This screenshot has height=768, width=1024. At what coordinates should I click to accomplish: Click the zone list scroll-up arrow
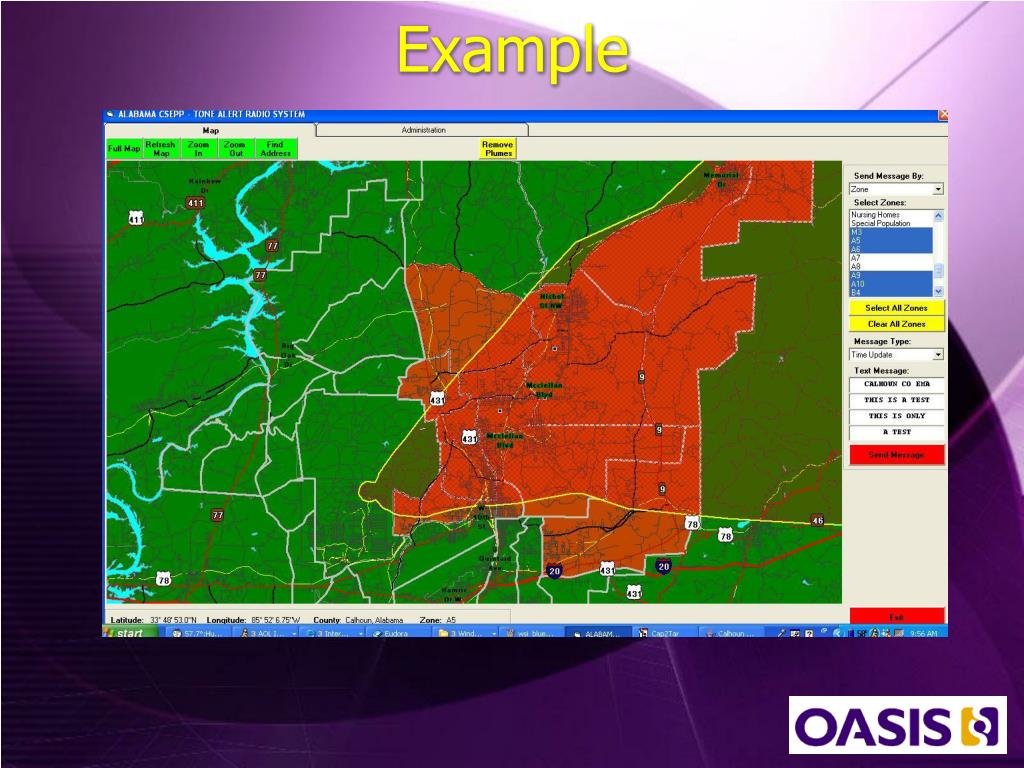click(938, 216)
